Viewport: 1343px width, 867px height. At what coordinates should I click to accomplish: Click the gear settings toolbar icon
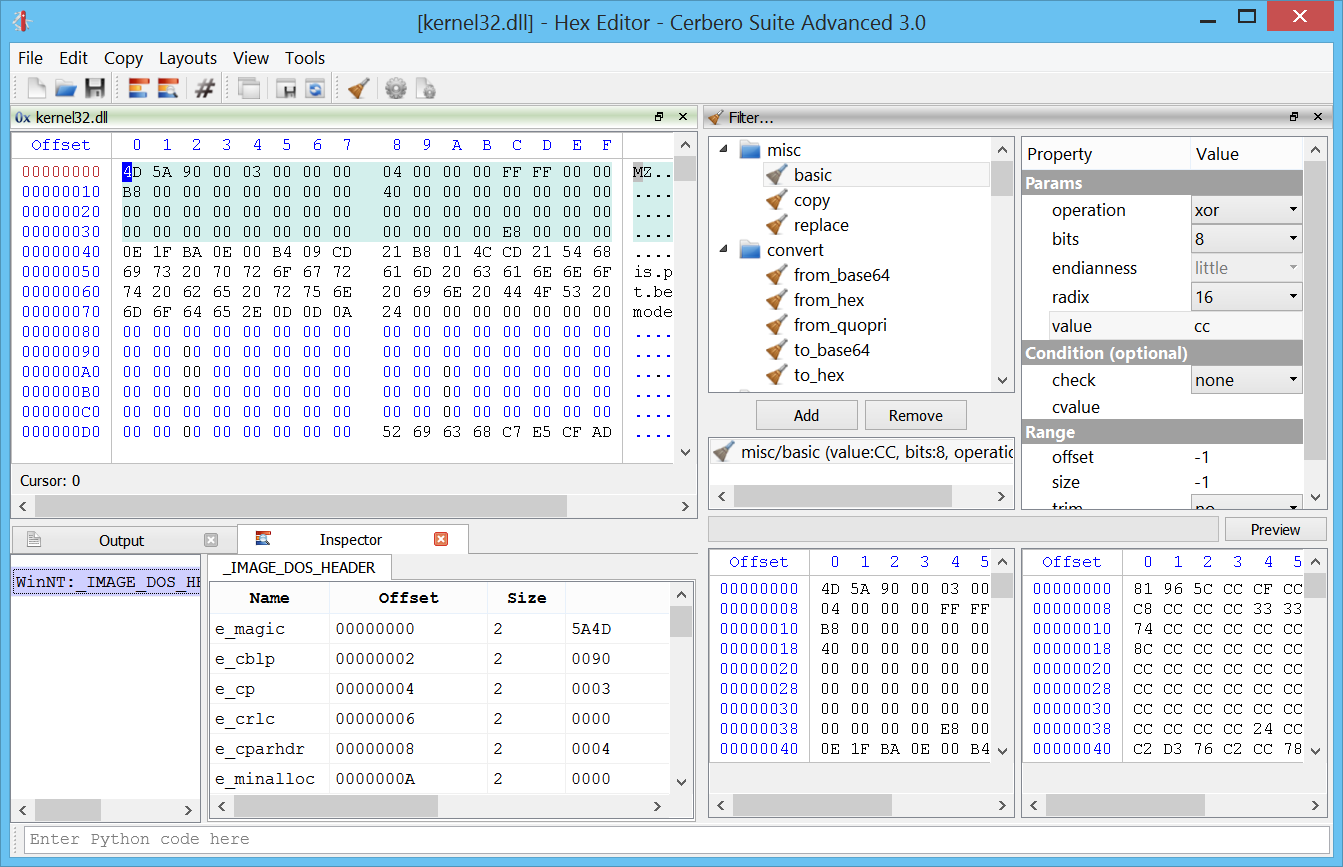(396, 88)
